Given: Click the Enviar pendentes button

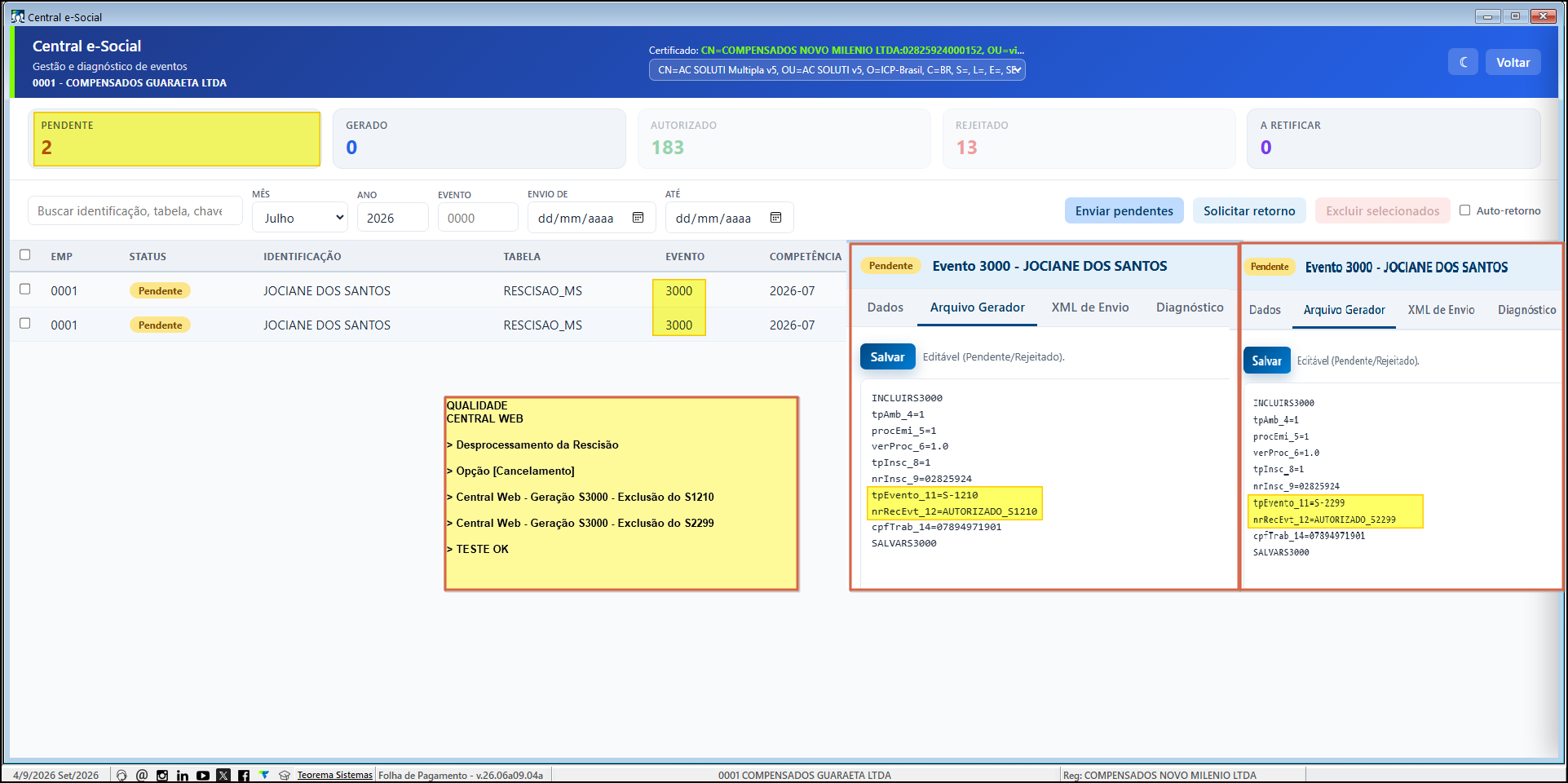Looking at the screenshot, I should click(x=1124, y=210).
